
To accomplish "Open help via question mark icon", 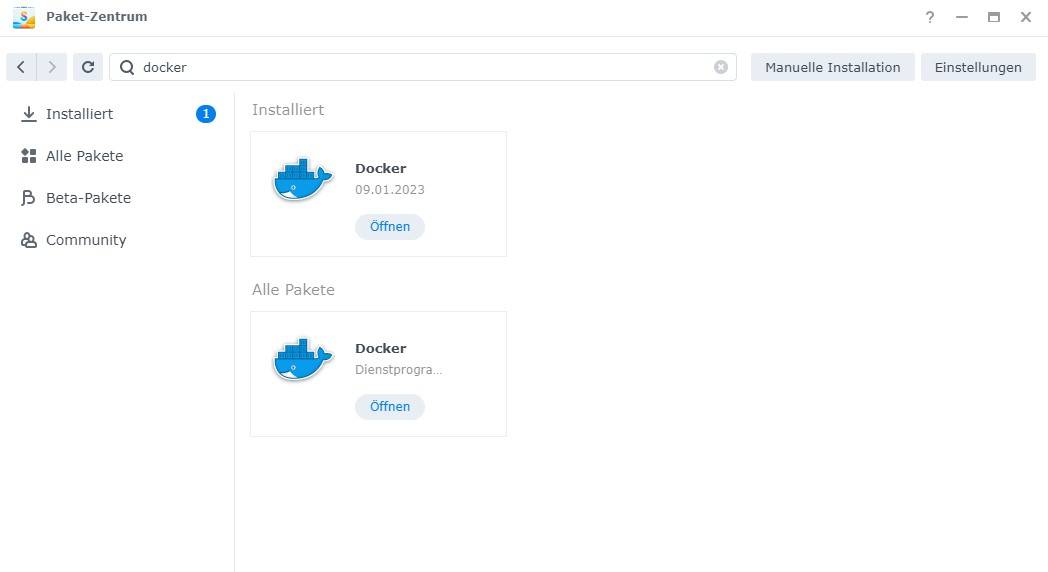I will 930,17.
